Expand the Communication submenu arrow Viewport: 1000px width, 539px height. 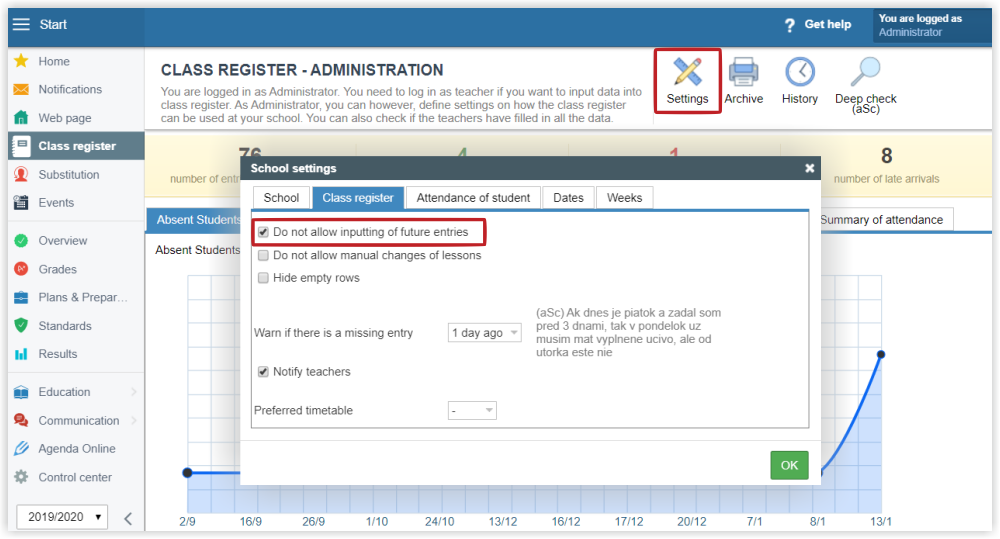tap(134, 420)
